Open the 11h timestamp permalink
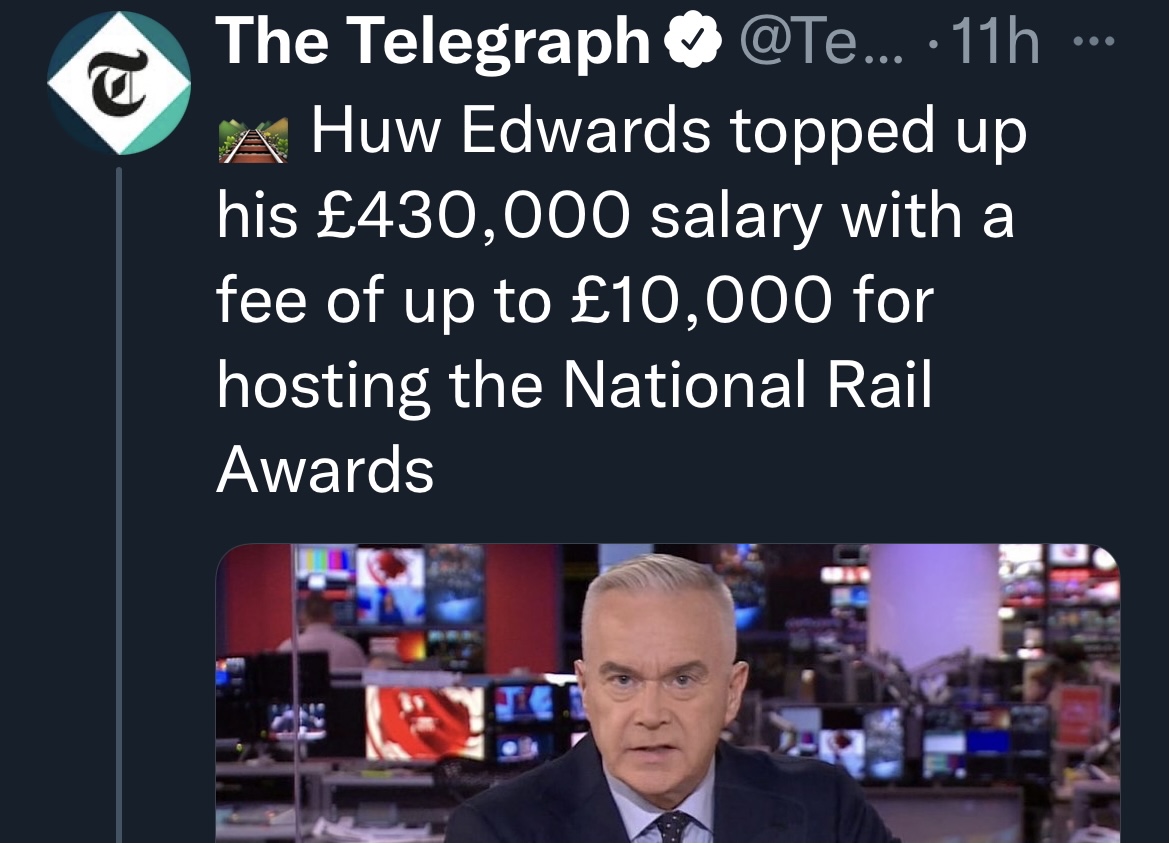 coord(995,43)
